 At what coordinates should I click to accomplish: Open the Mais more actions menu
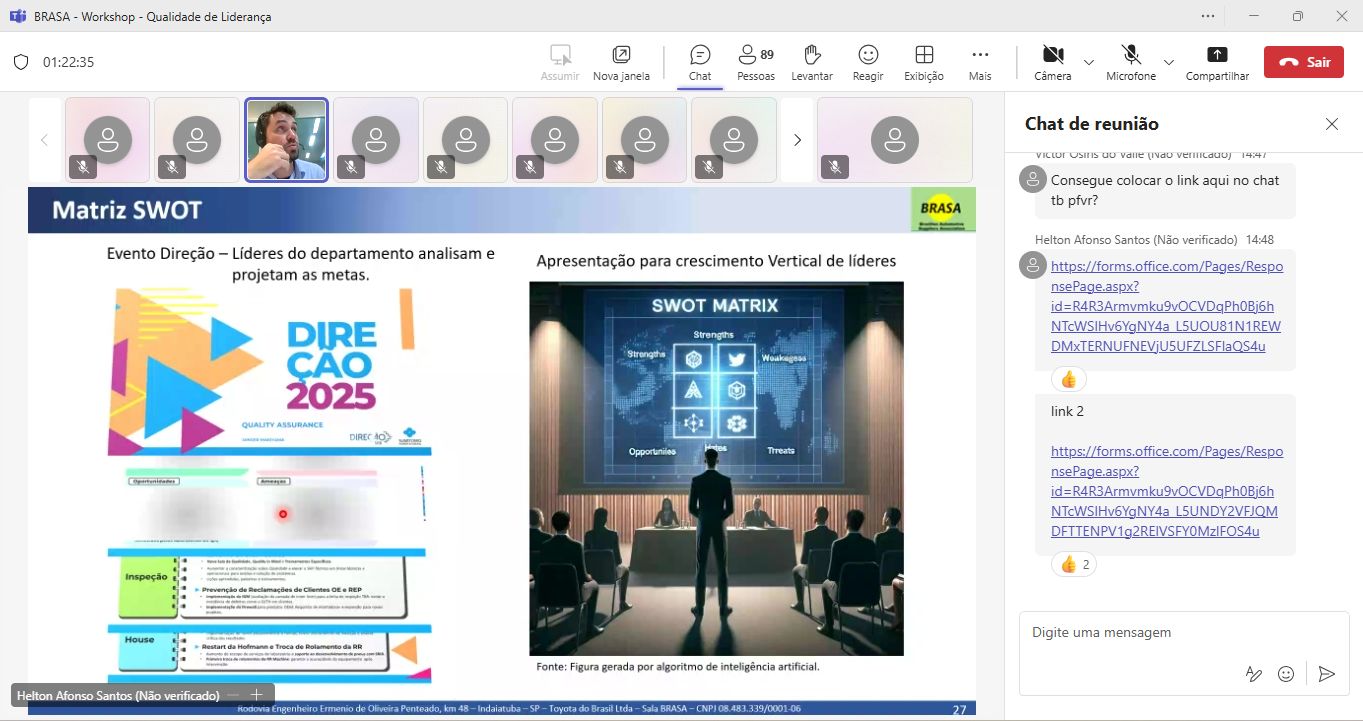979,62
